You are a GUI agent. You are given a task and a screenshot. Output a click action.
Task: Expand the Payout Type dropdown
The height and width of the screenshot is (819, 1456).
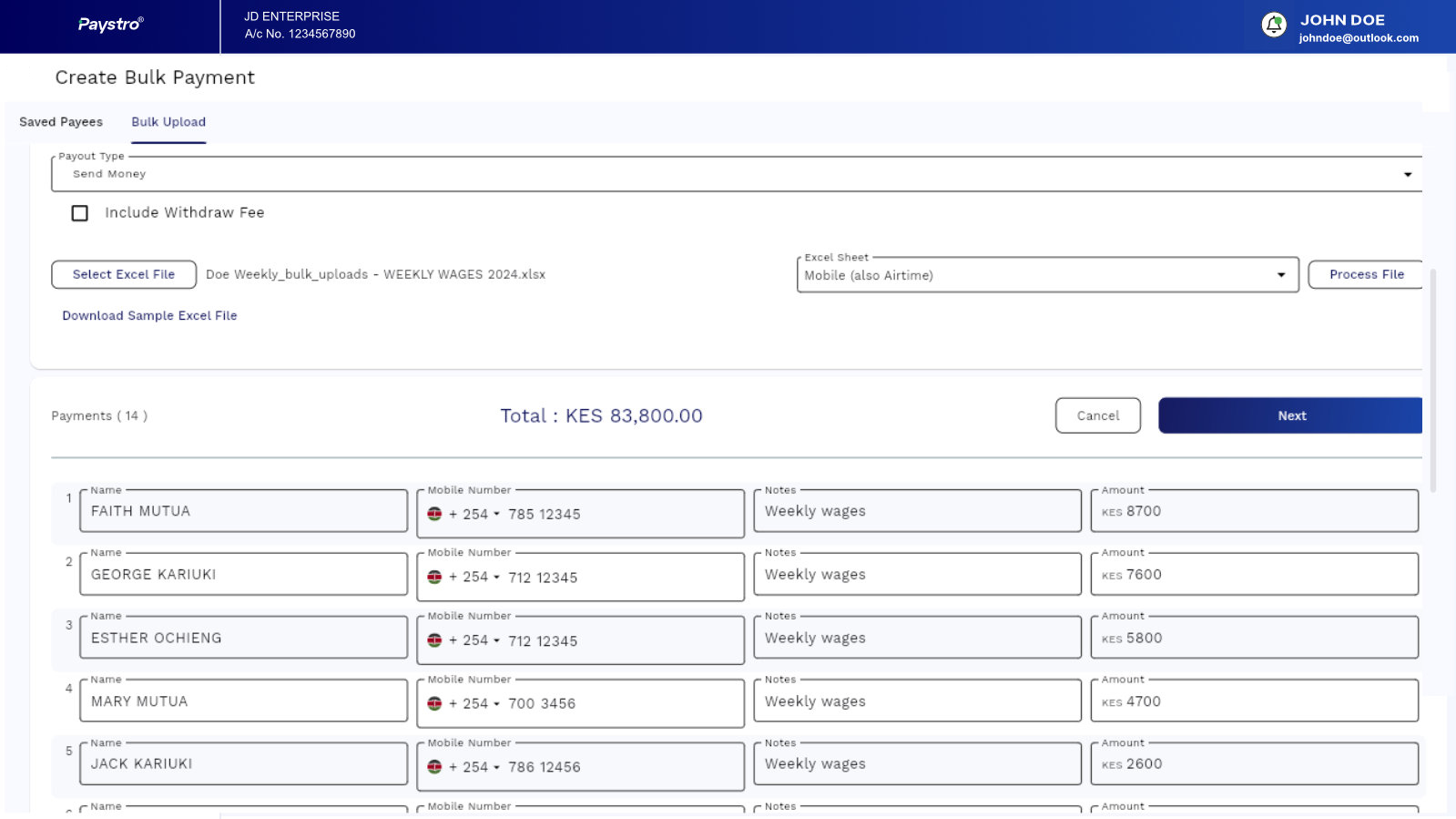pos(1407,174)
